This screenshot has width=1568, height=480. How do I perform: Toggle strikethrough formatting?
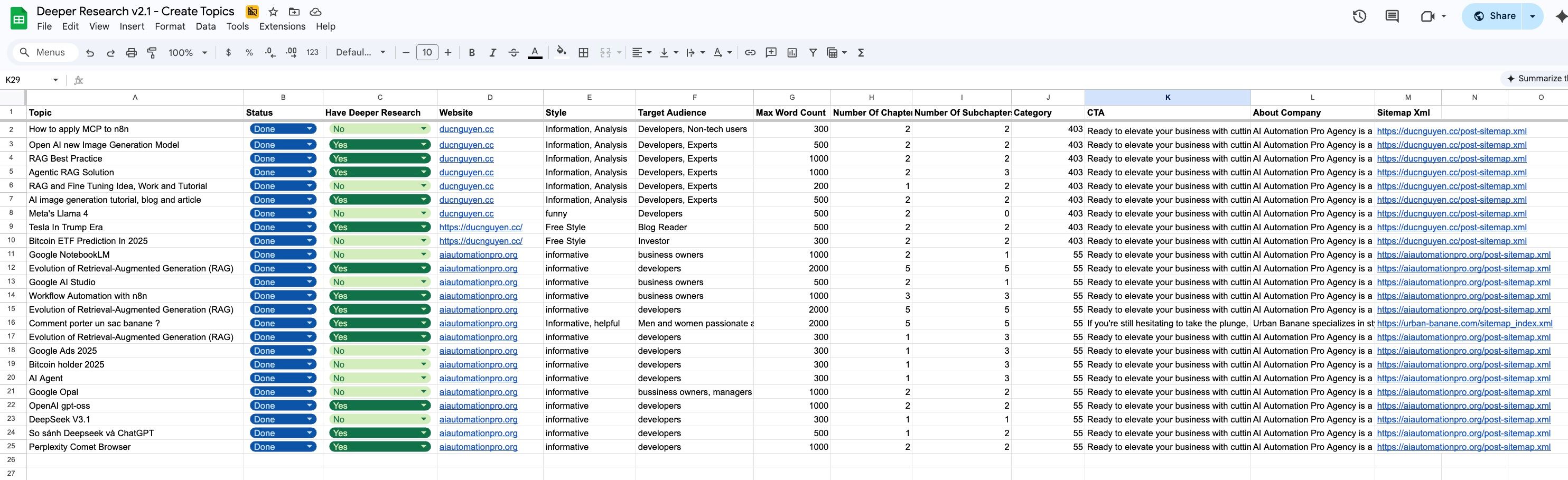click(514, 53)
